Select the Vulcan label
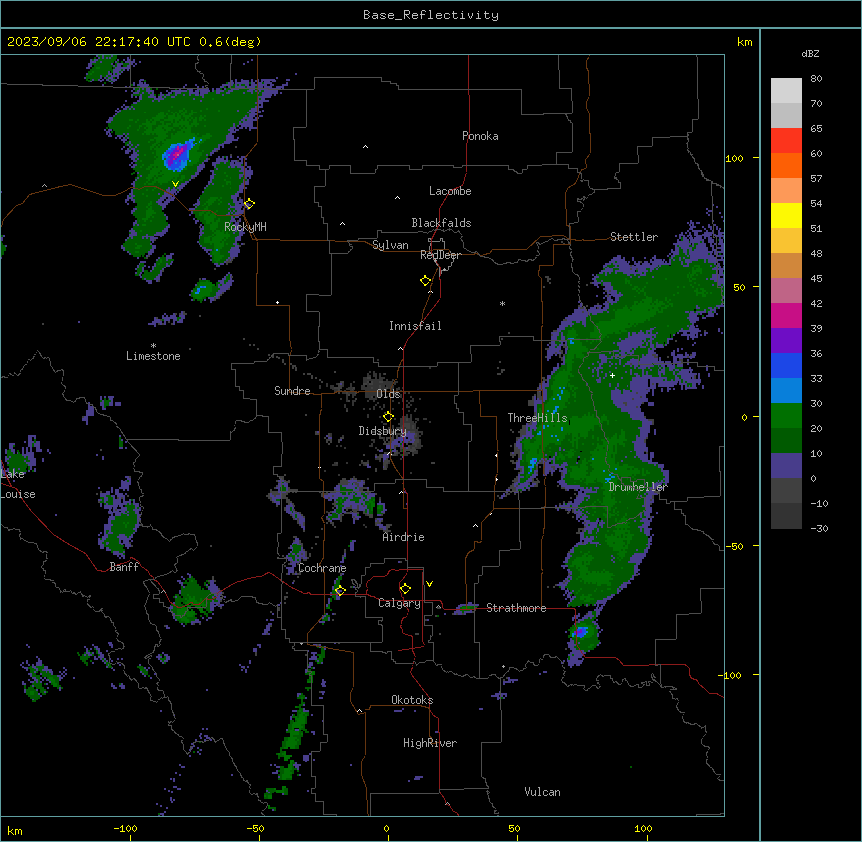 [x=542, y=792]
